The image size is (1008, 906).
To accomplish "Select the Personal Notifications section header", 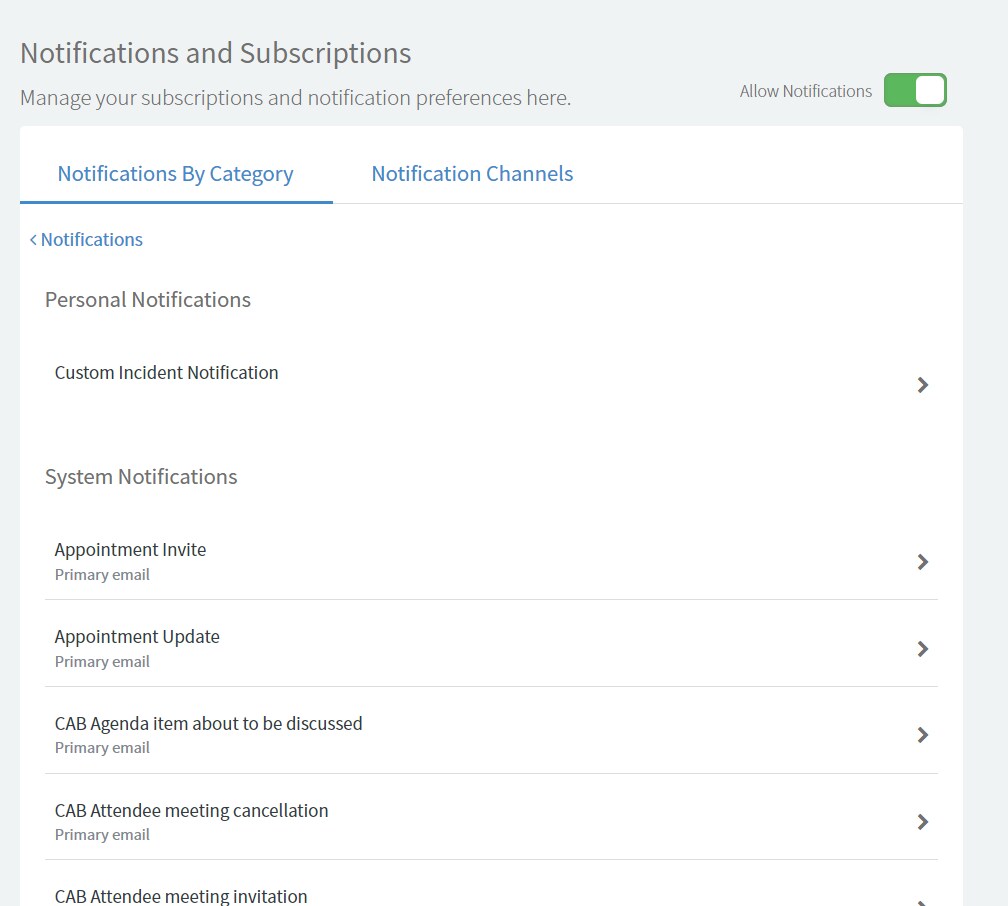I will pyautogui.click(x=147, y=299).
